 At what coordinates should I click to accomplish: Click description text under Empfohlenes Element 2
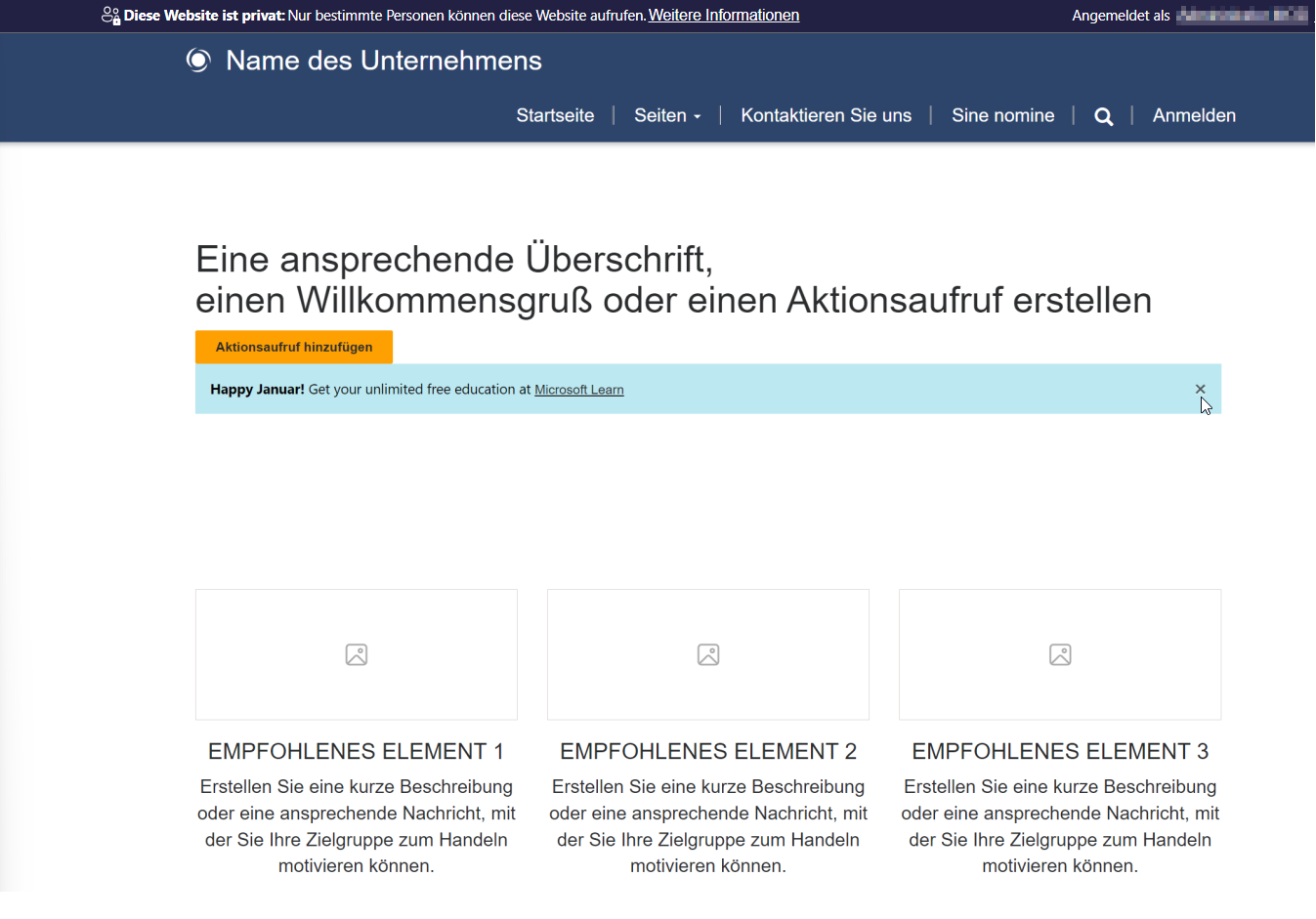pyautogui.click(x=708, y=826)
